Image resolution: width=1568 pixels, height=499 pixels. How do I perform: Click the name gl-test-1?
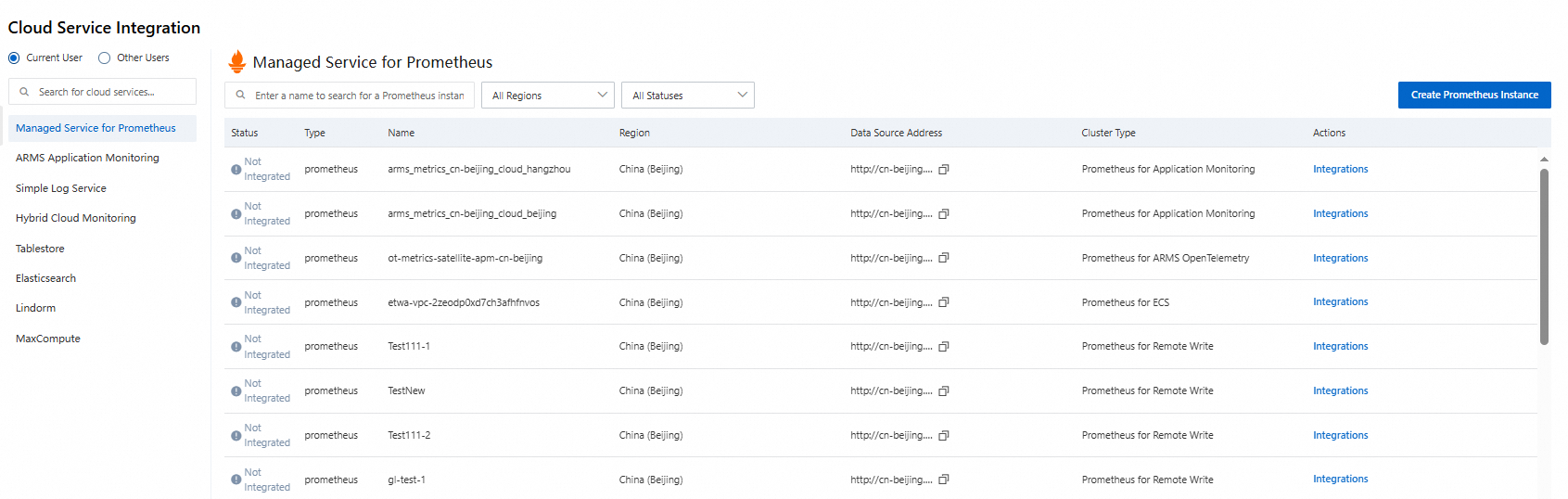406,480
